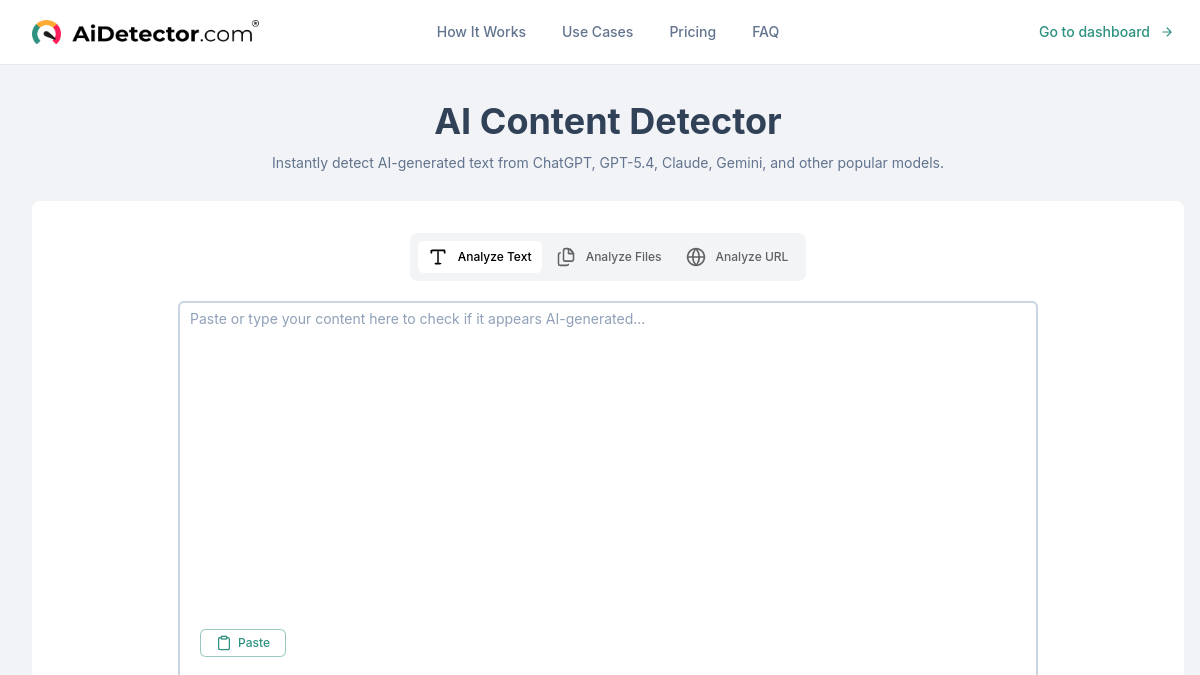Viewport: 1200px width, 675px height.
Task: Click the AiDetector.com gauge logo icon
Action: (46, 33)
